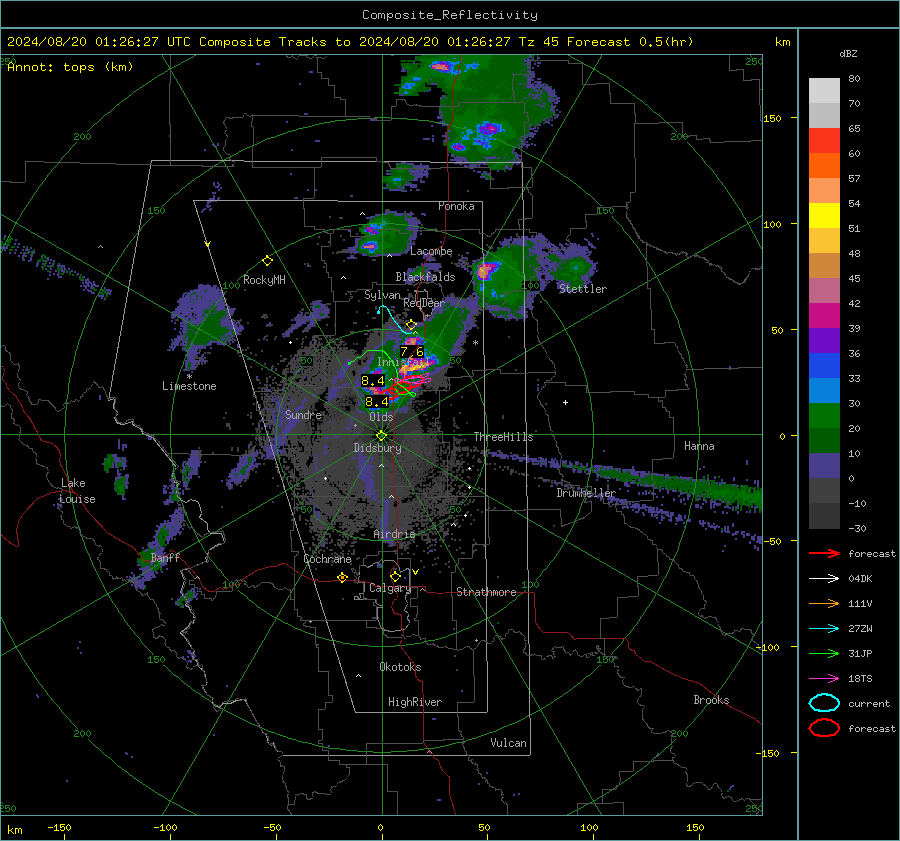Click the red forecast ellipse legend icon

tap(824, 728)
